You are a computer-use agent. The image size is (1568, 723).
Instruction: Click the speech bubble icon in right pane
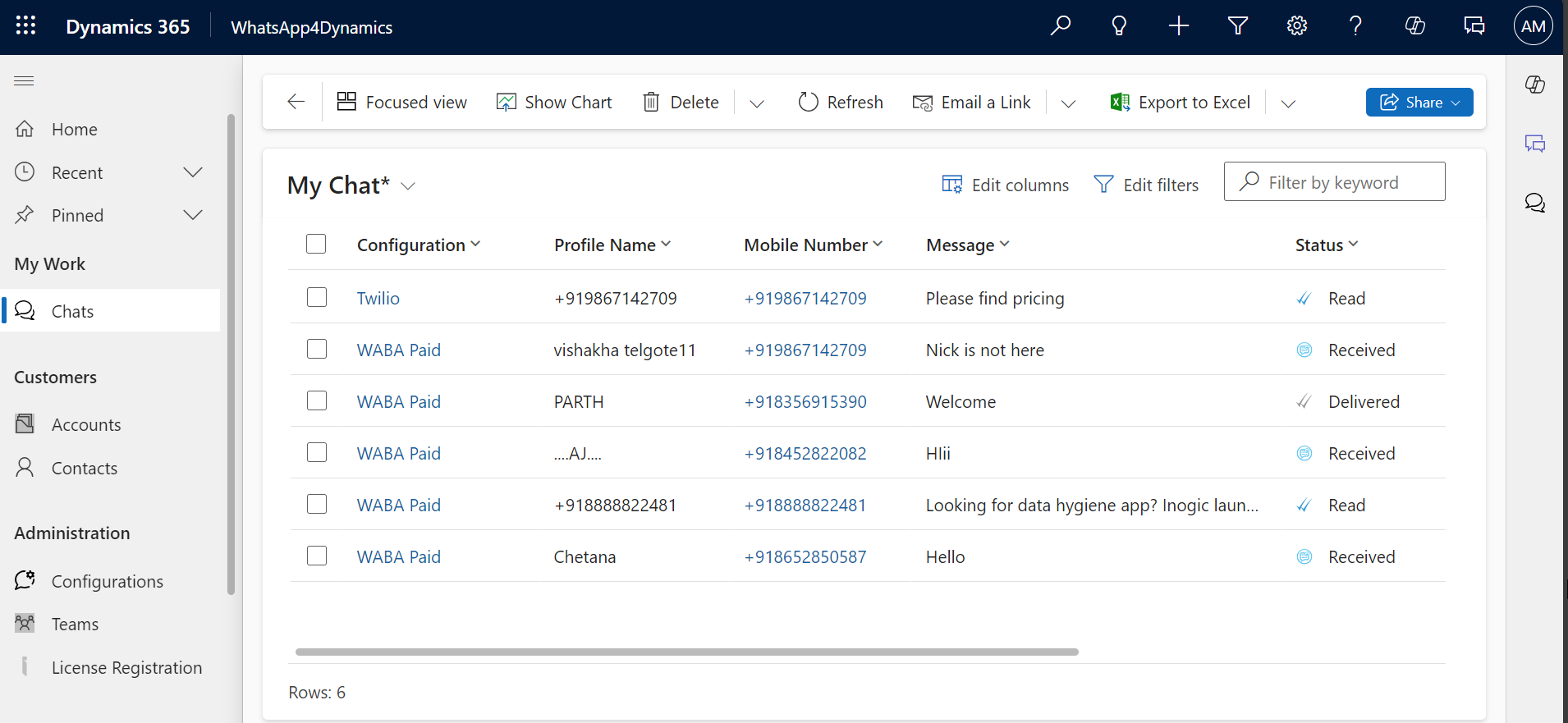[1535, 203]
